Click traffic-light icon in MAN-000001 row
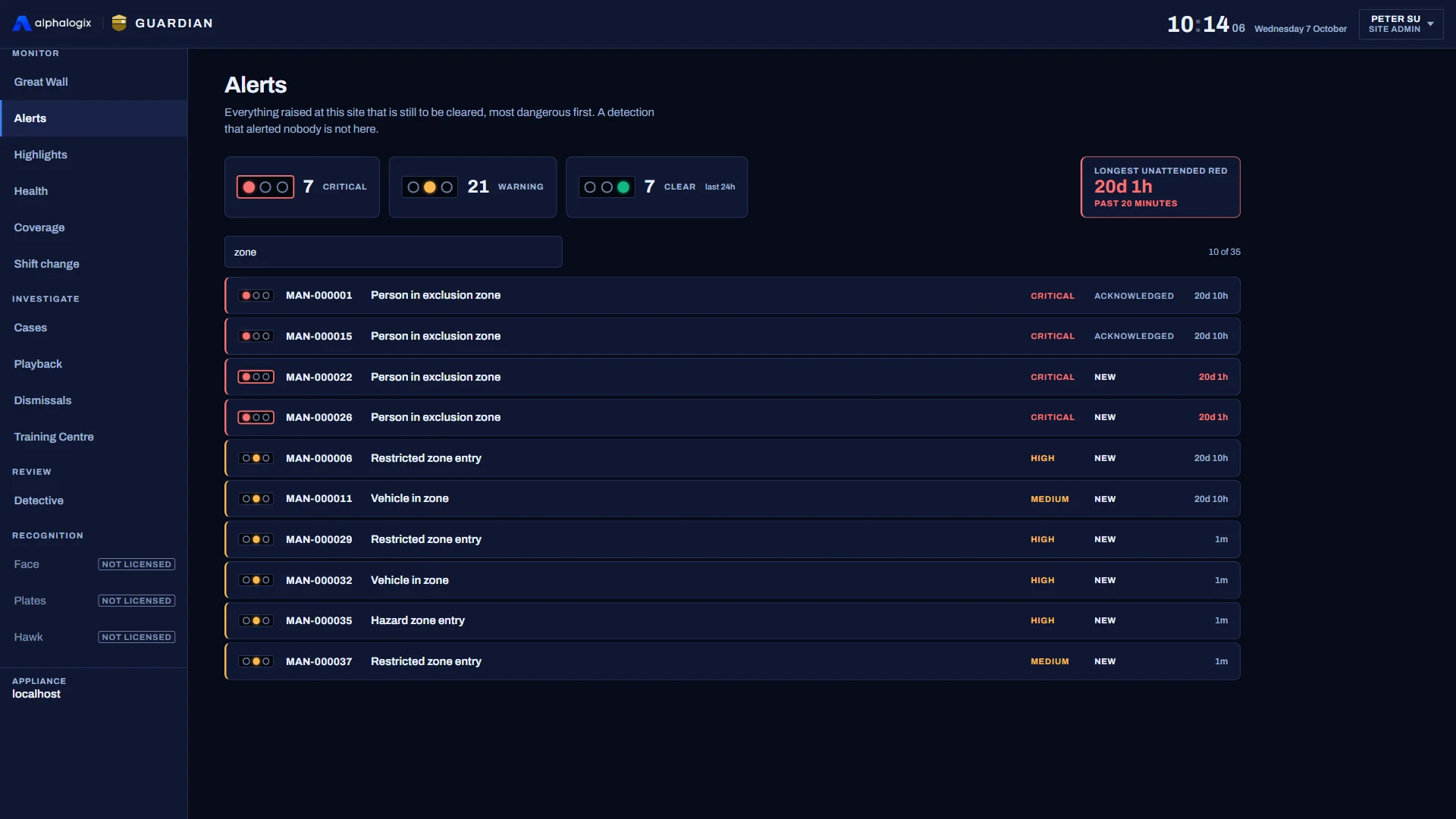The image size is (1456, 819). [256, 296]
